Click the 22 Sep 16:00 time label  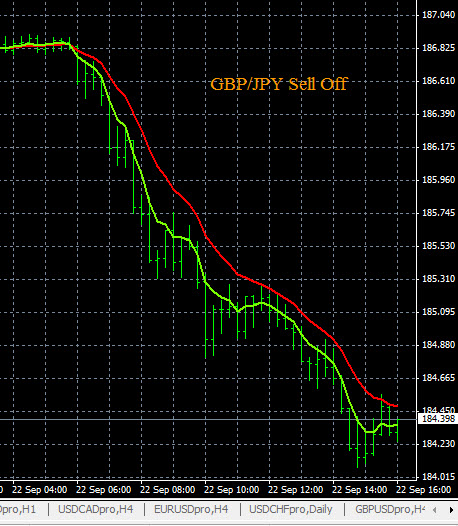pyautogui.click(x=424, y=489)
